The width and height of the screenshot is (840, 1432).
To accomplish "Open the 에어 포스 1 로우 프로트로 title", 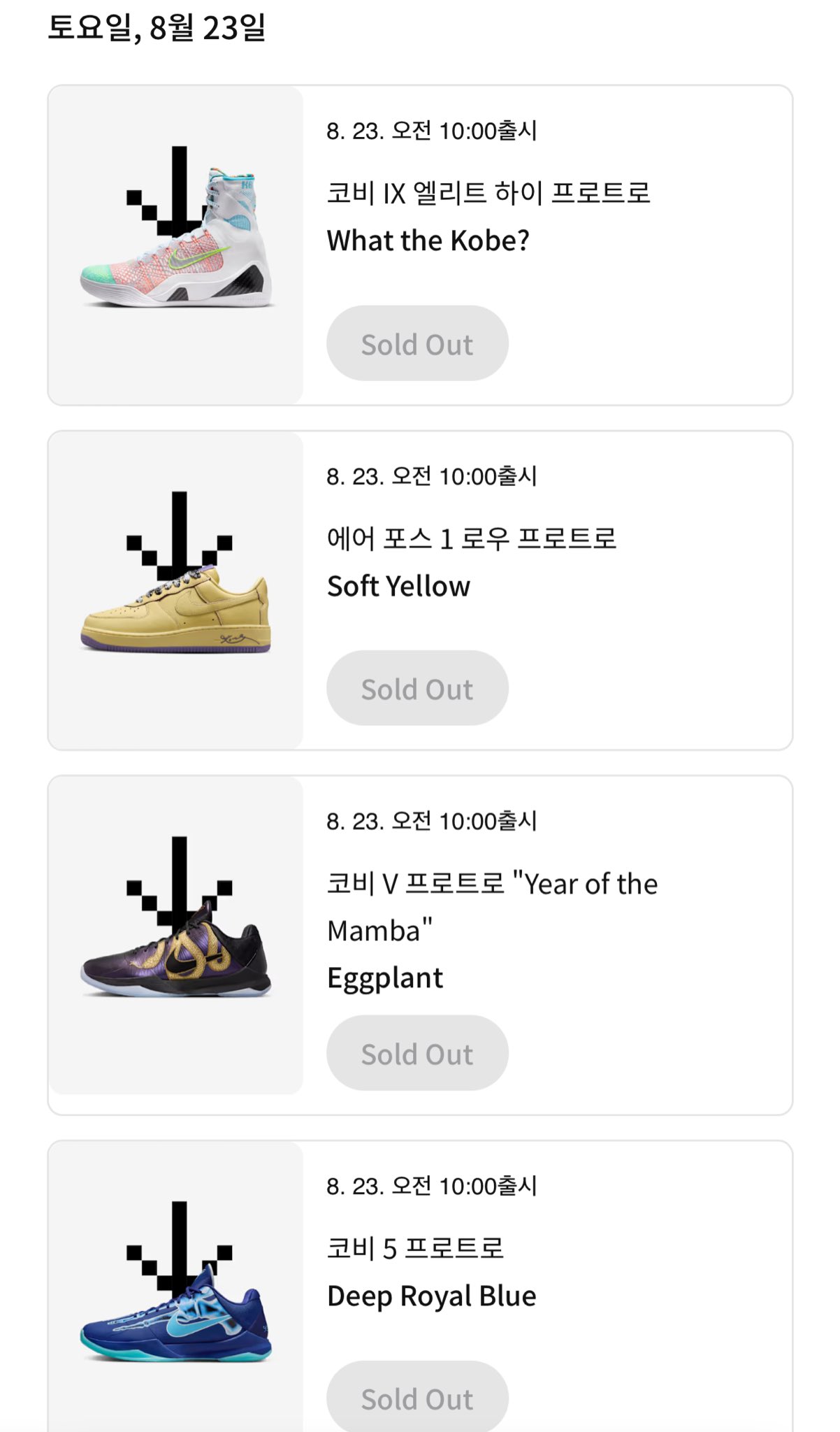I will pyautogui.click(x=472, y=538).
